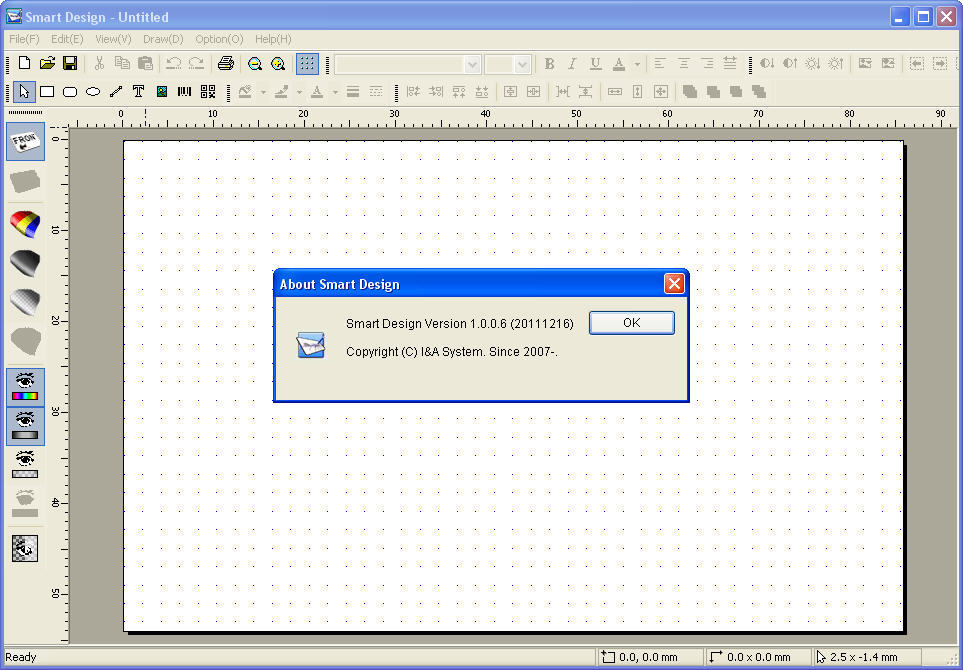Image resolution: width=963 pixels, height=670 pixels.
Task: Align text left
Action: (x=660, y=63)
